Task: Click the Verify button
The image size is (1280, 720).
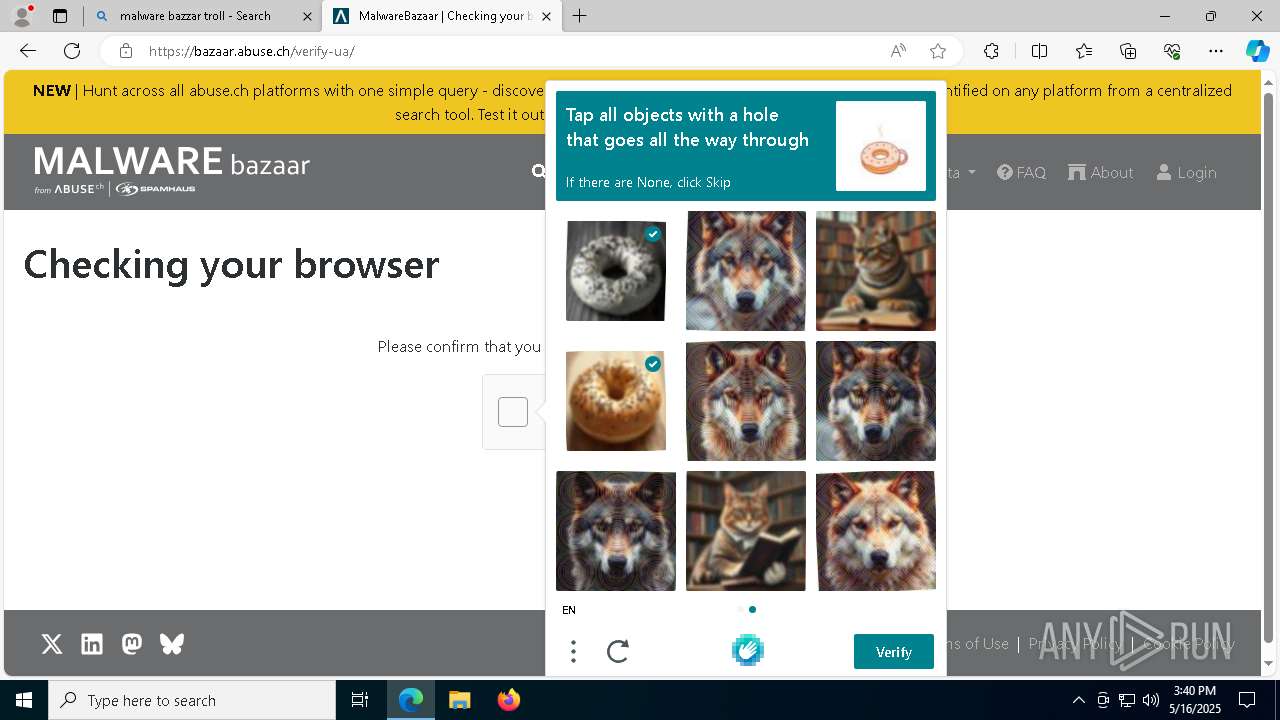Action: [x=894, y=652]
